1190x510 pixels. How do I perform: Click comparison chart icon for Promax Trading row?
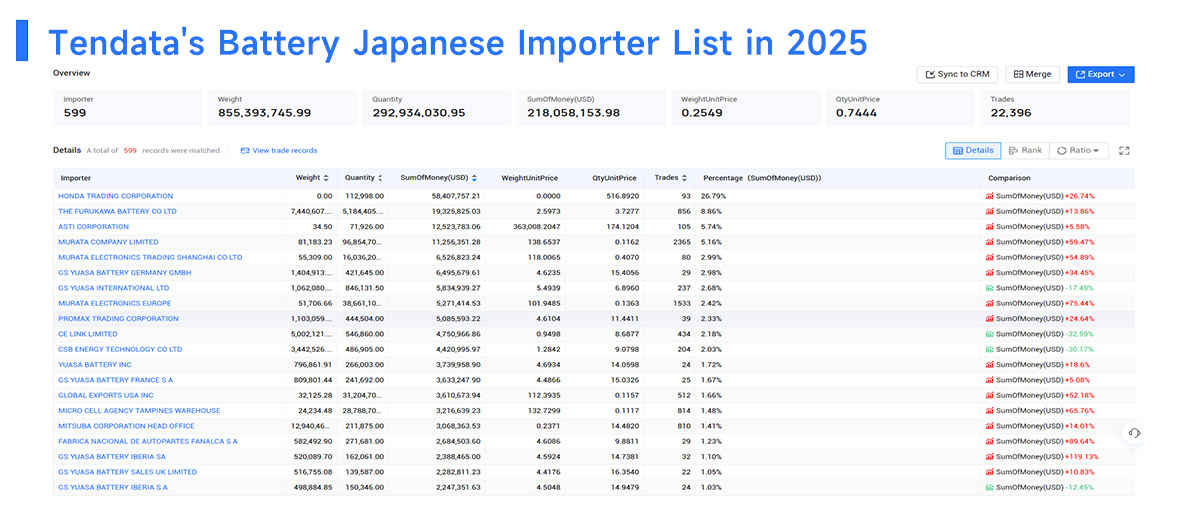pos(990,319)
